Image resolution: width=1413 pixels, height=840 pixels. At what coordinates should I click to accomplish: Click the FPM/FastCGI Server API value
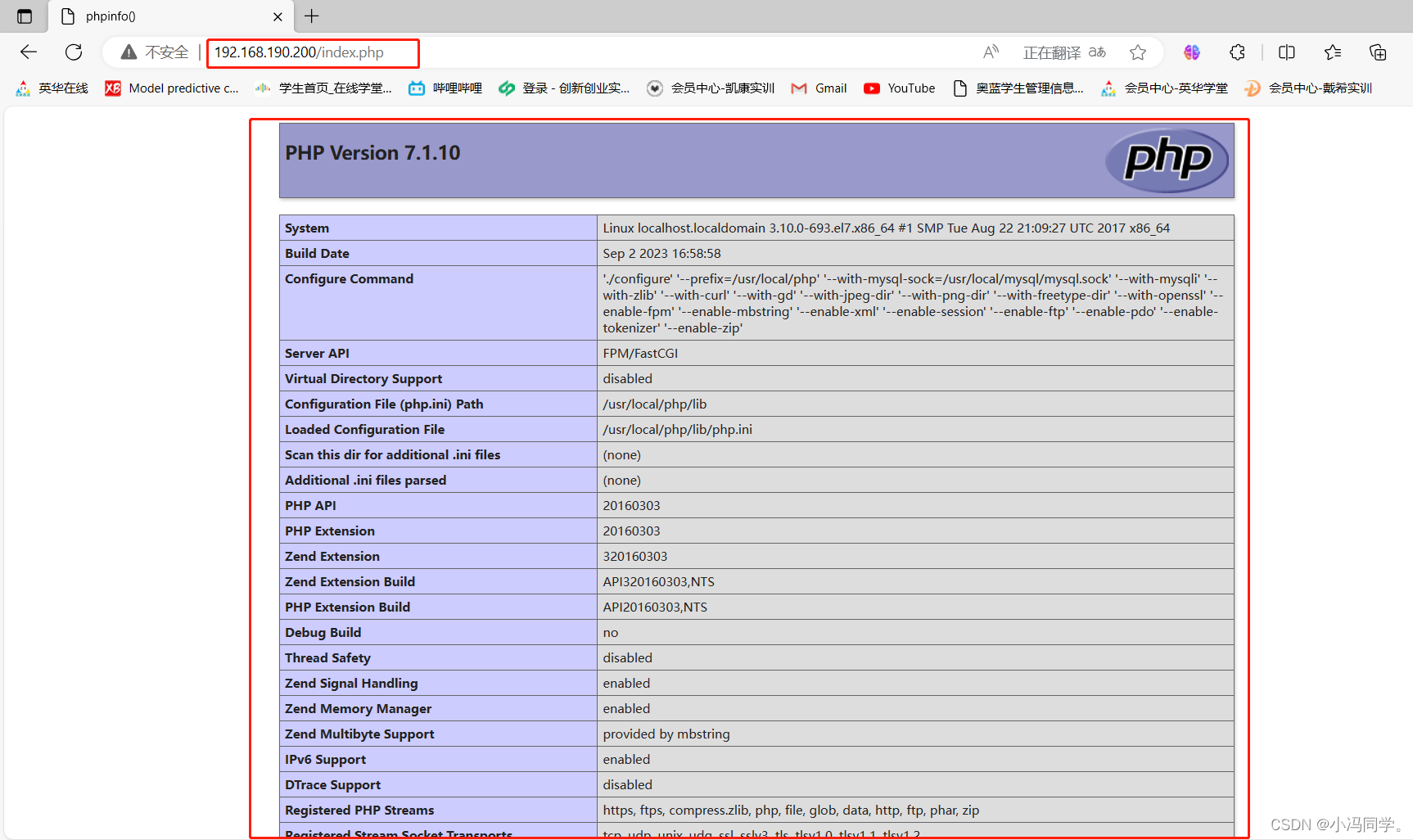tap(640, 353)
